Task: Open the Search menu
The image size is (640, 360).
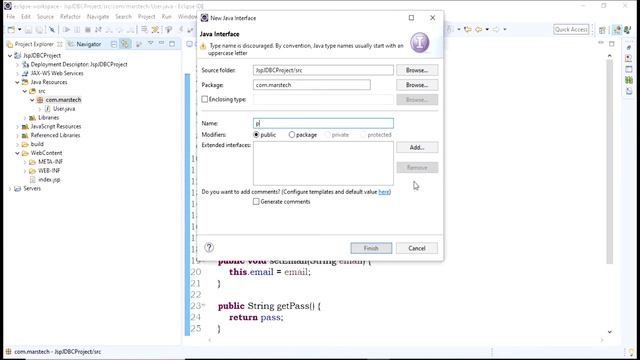Action: click(123, 17)
